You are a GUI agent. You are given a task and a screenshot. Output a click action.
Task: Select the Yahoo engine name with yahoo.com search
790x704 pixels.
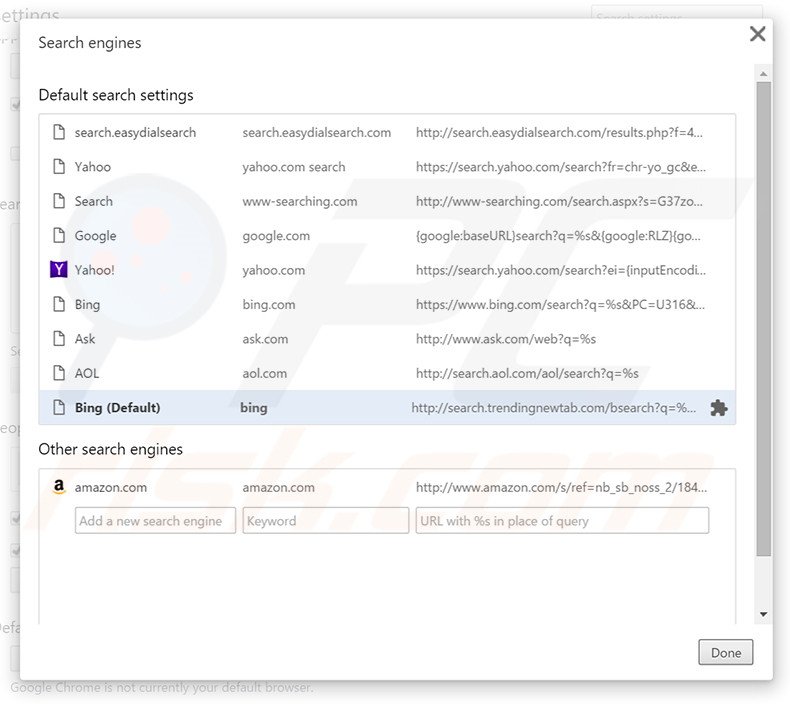[x=93, y=167]
